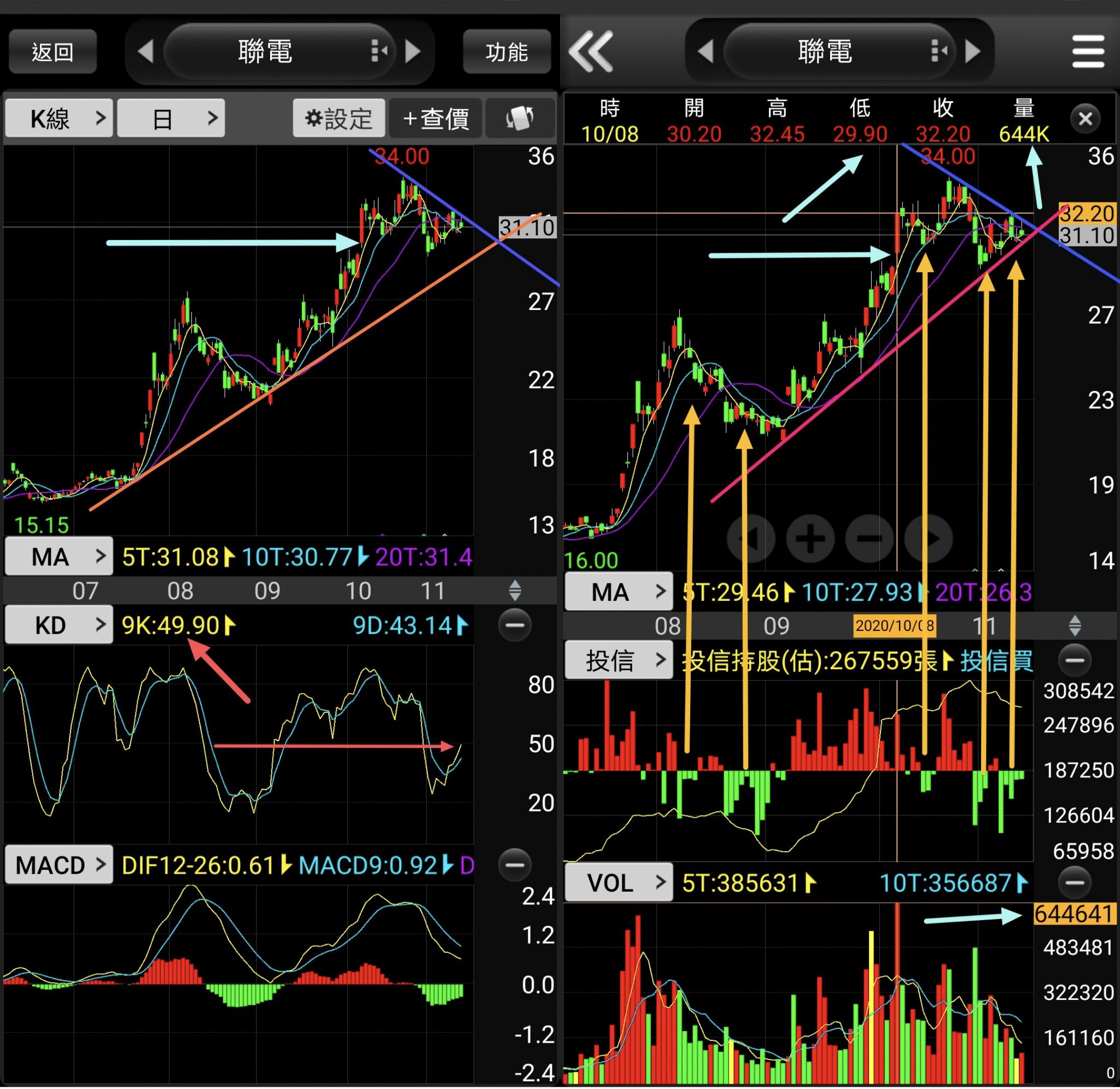Open the left MA indicator selector
This screenshot has height=1089, width=1120.
(x=60, y=557)
